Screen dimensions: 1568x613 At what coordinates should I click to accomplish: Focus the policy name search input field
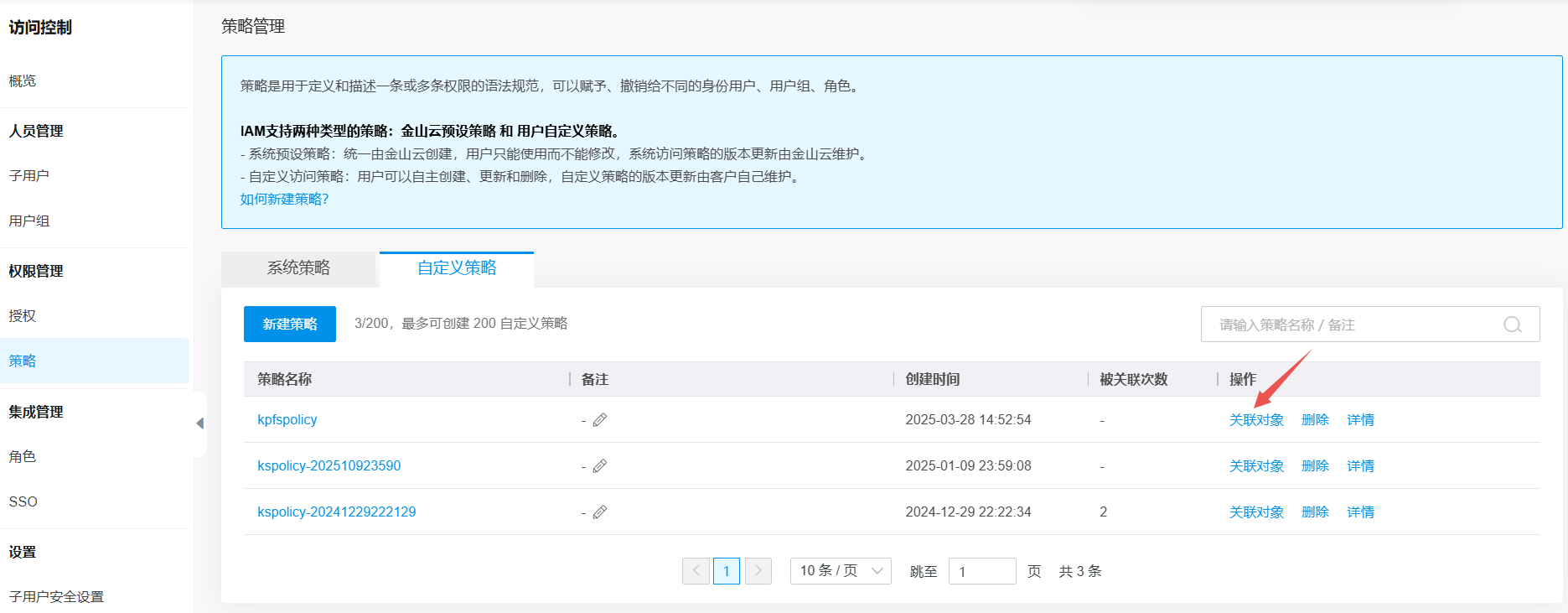pos(1349,325)
